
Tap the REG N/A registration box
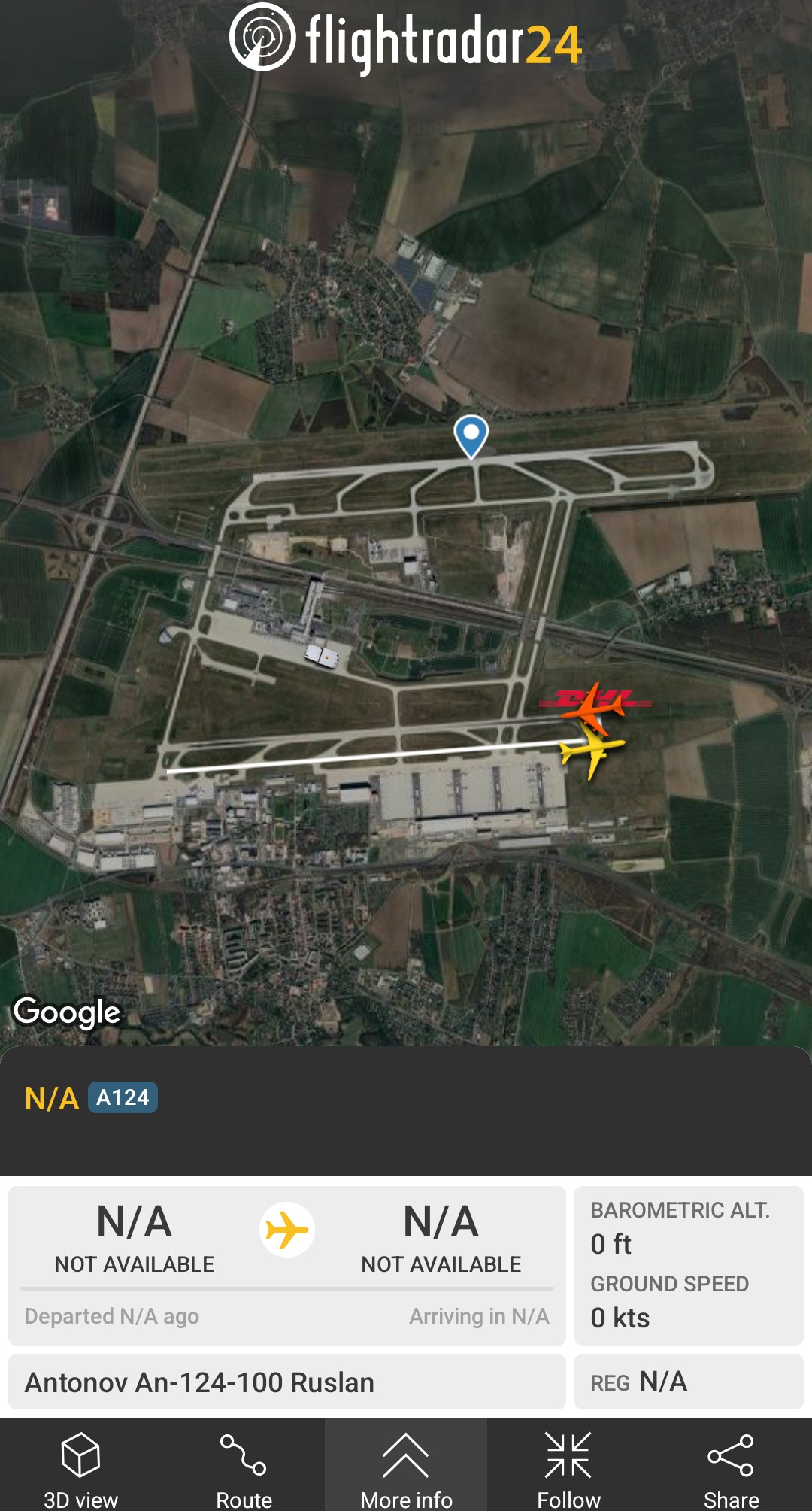(689, 1382)
